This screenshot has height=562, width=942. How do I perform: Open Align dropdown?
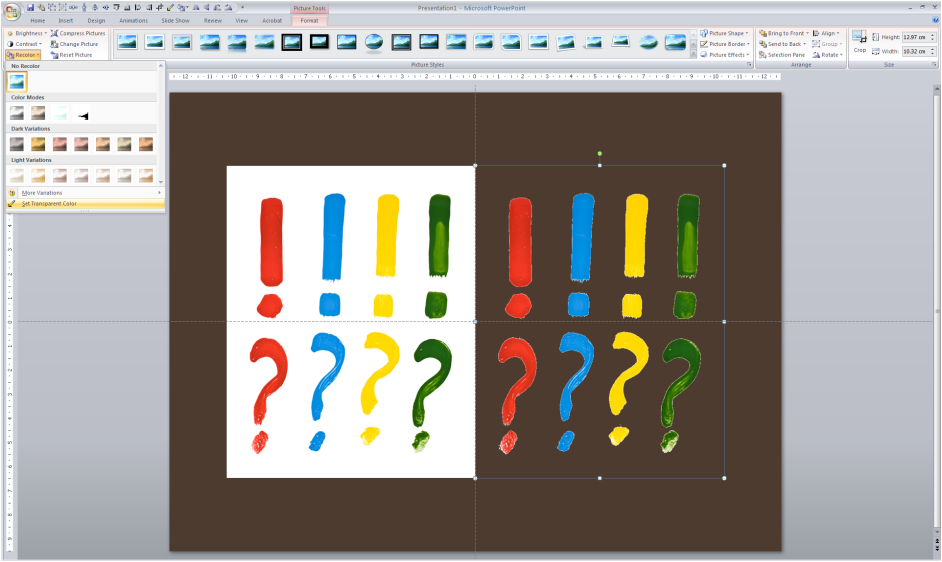point(827,33)
